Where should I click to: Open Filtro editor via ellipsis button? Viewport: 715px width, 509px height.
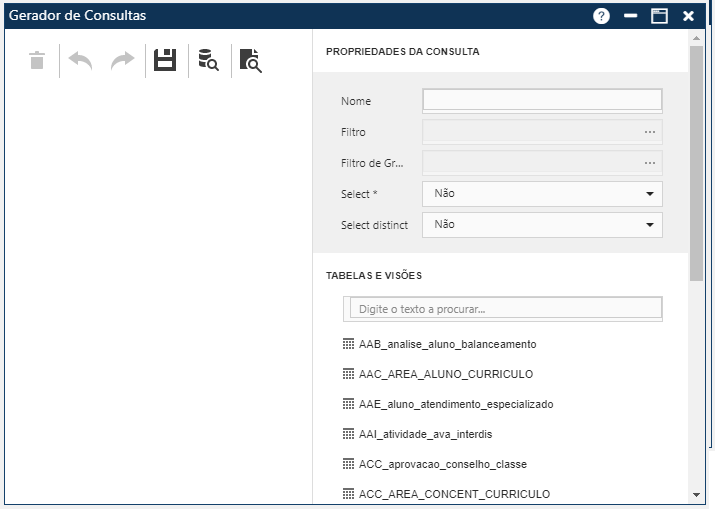coord(650,132)
